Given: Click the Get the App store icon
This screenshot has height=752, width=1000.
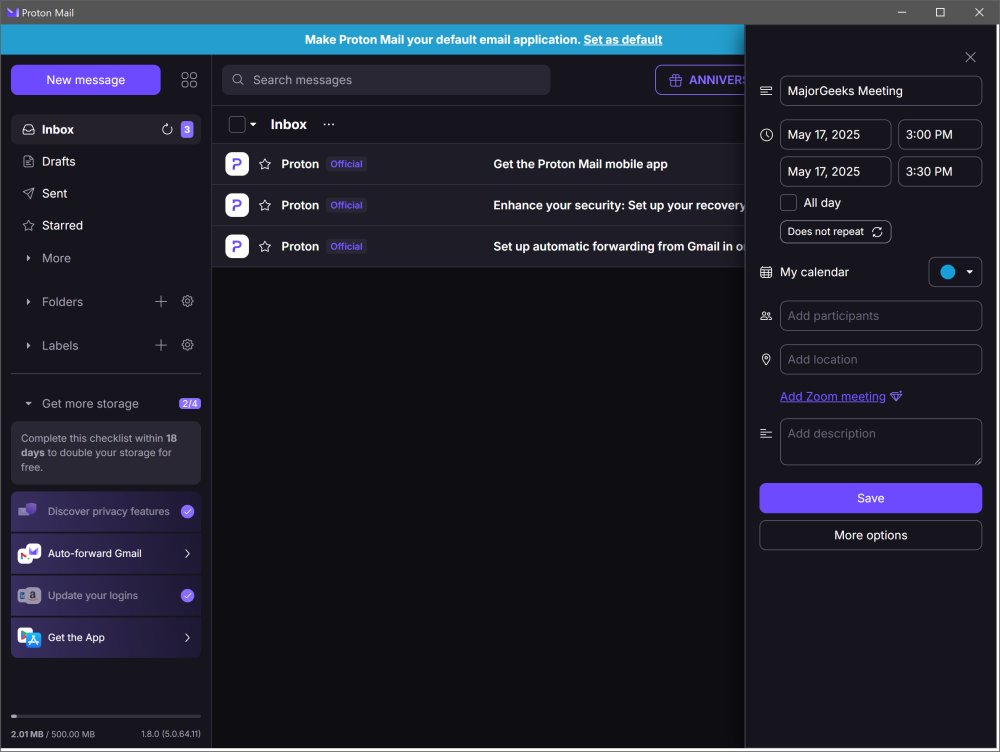Looking at the screenshot, I should point(29,637).
